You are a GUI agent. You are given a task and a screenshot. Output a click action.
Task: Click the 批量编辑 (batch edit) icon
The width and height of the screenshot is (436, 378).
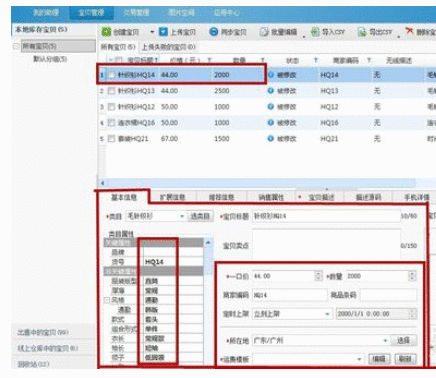(264, 32)
